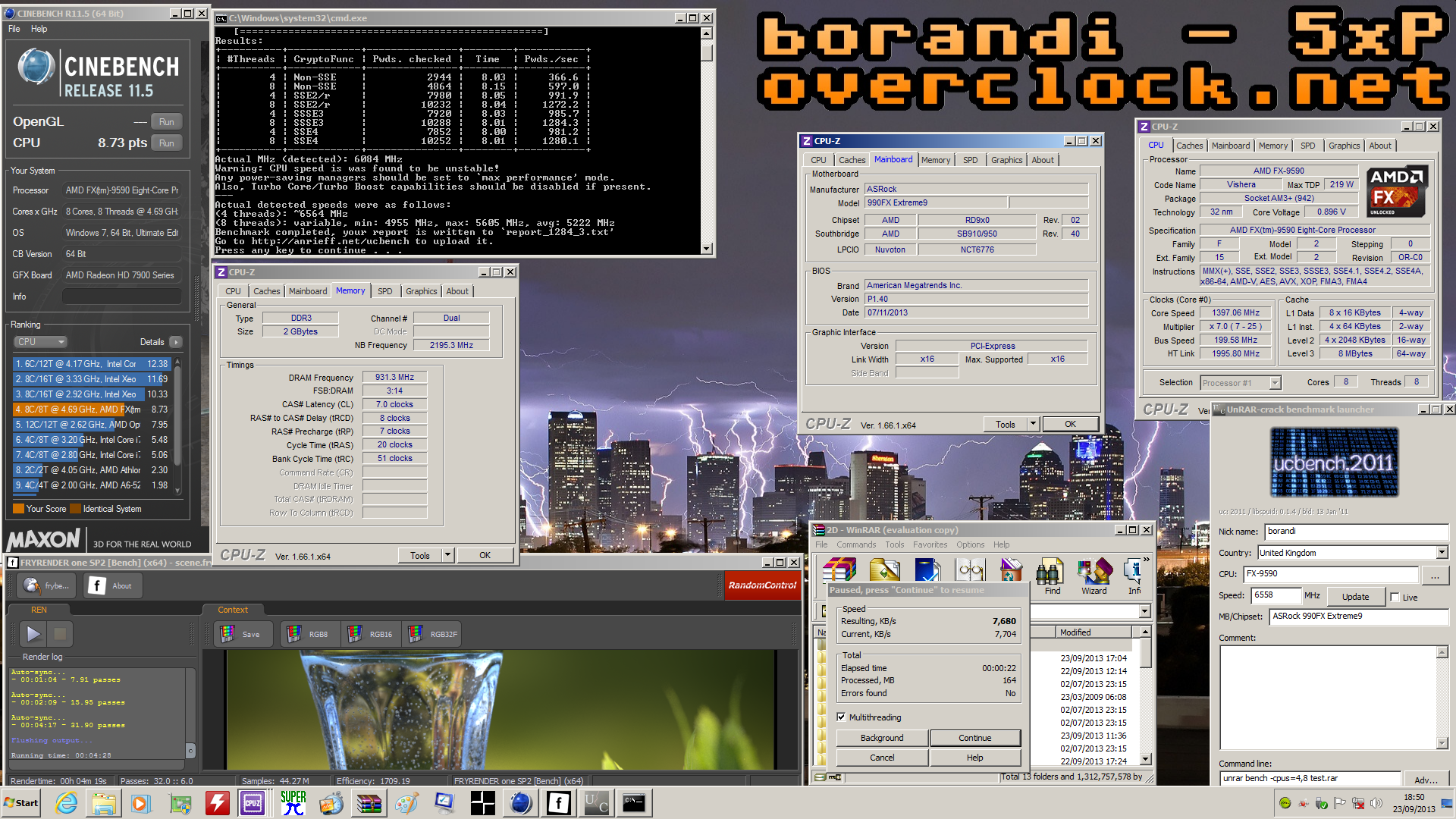This screenshot has width=1456, height=819.
Task: Show more WinRAR toolbar buttons chevron
Action: point(1146,560)
